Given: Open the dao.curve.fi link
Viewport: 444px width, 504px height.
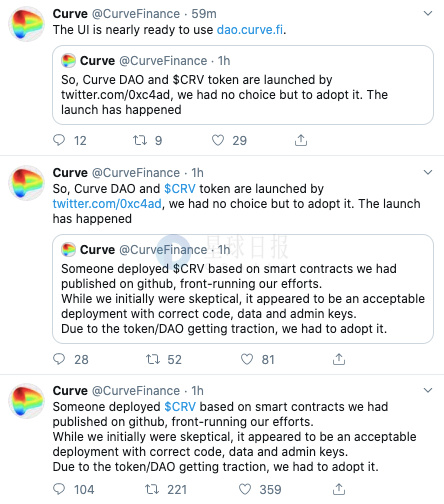Looking at the screenshot, I should (250, 30).
